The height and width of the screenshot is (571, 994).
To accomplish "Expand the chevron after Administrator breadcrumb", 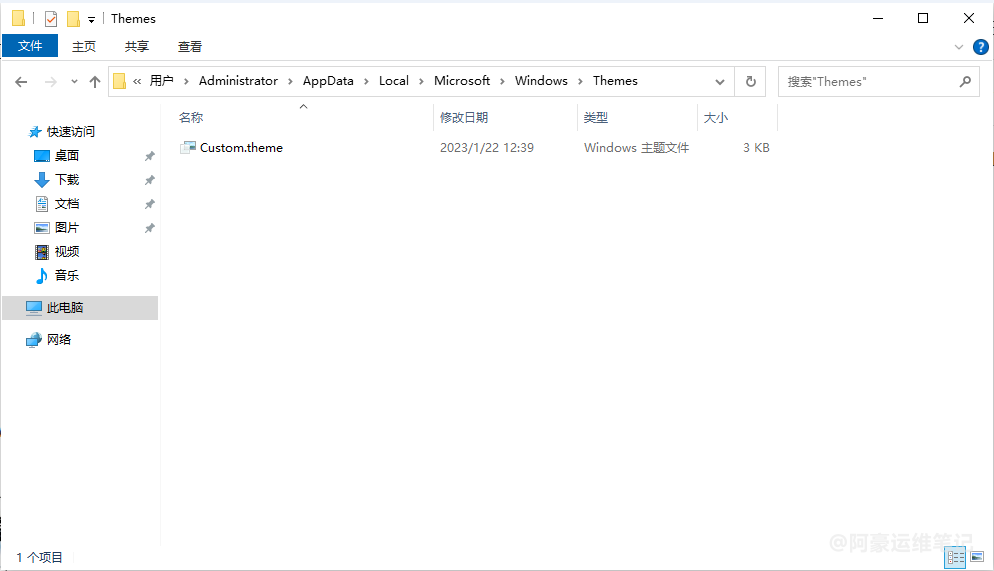I will coord(290,81).
